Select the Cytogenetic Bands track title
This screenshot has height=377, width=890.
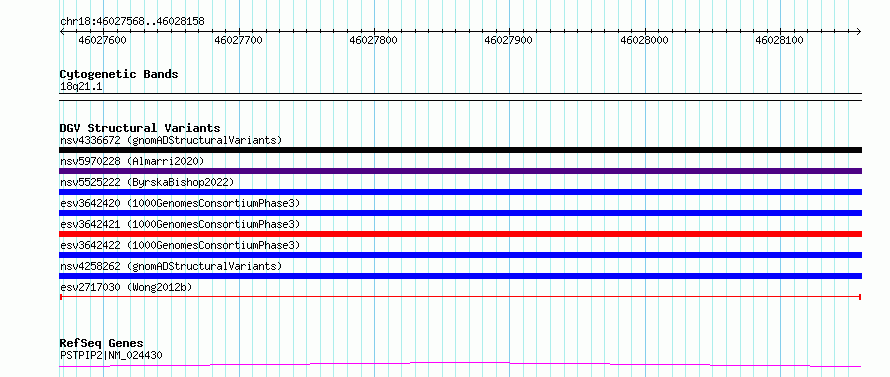pos(119,74)
